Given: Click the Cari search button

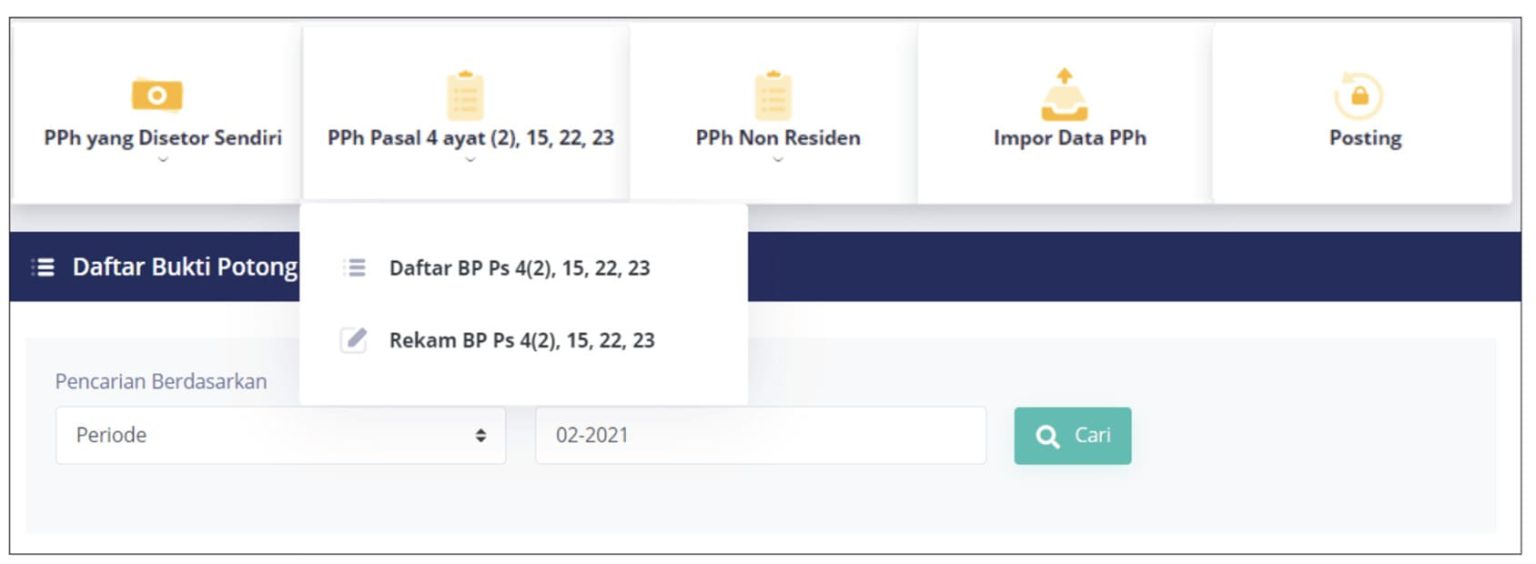Looking at the screenshot, I should (x=1073, y=436).
